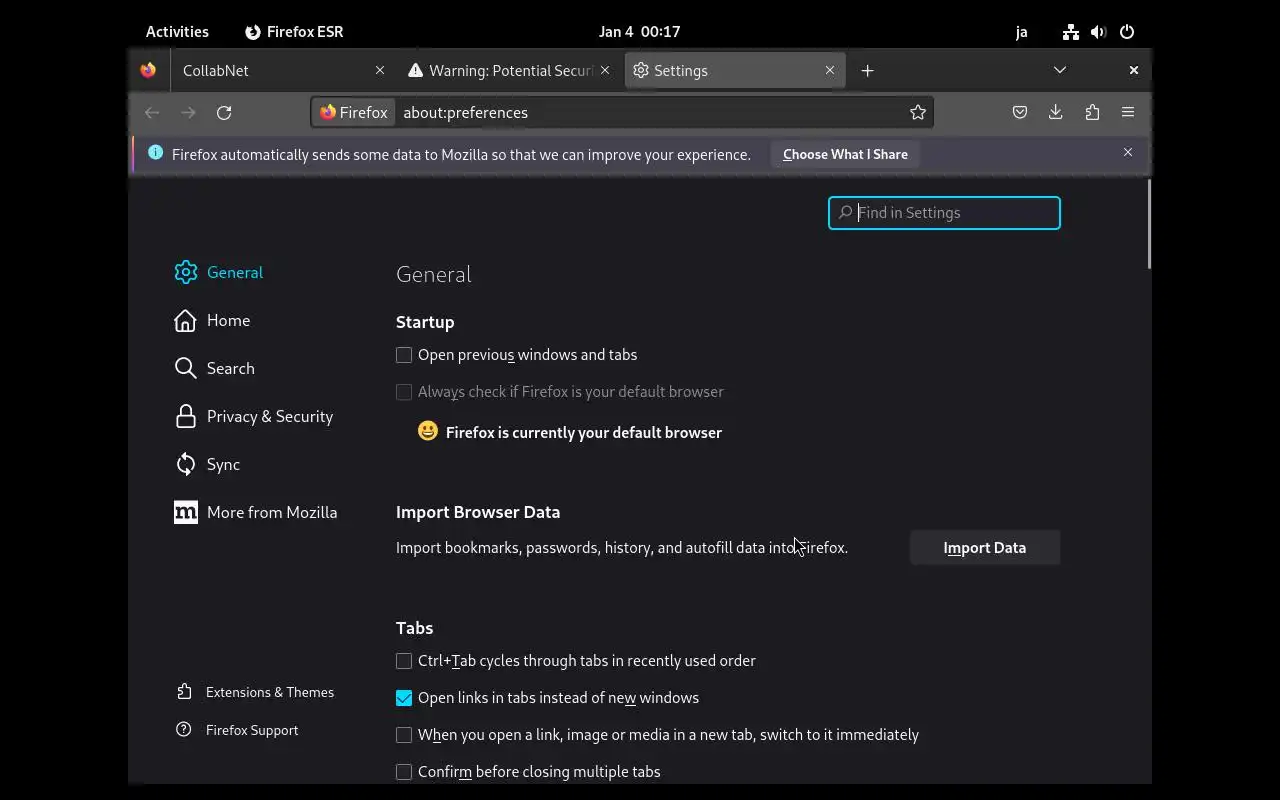Toggle Ctrl+Tab recently used order checkbox
The height and width of the screenshot is (800, 1280).
[404, 661]
